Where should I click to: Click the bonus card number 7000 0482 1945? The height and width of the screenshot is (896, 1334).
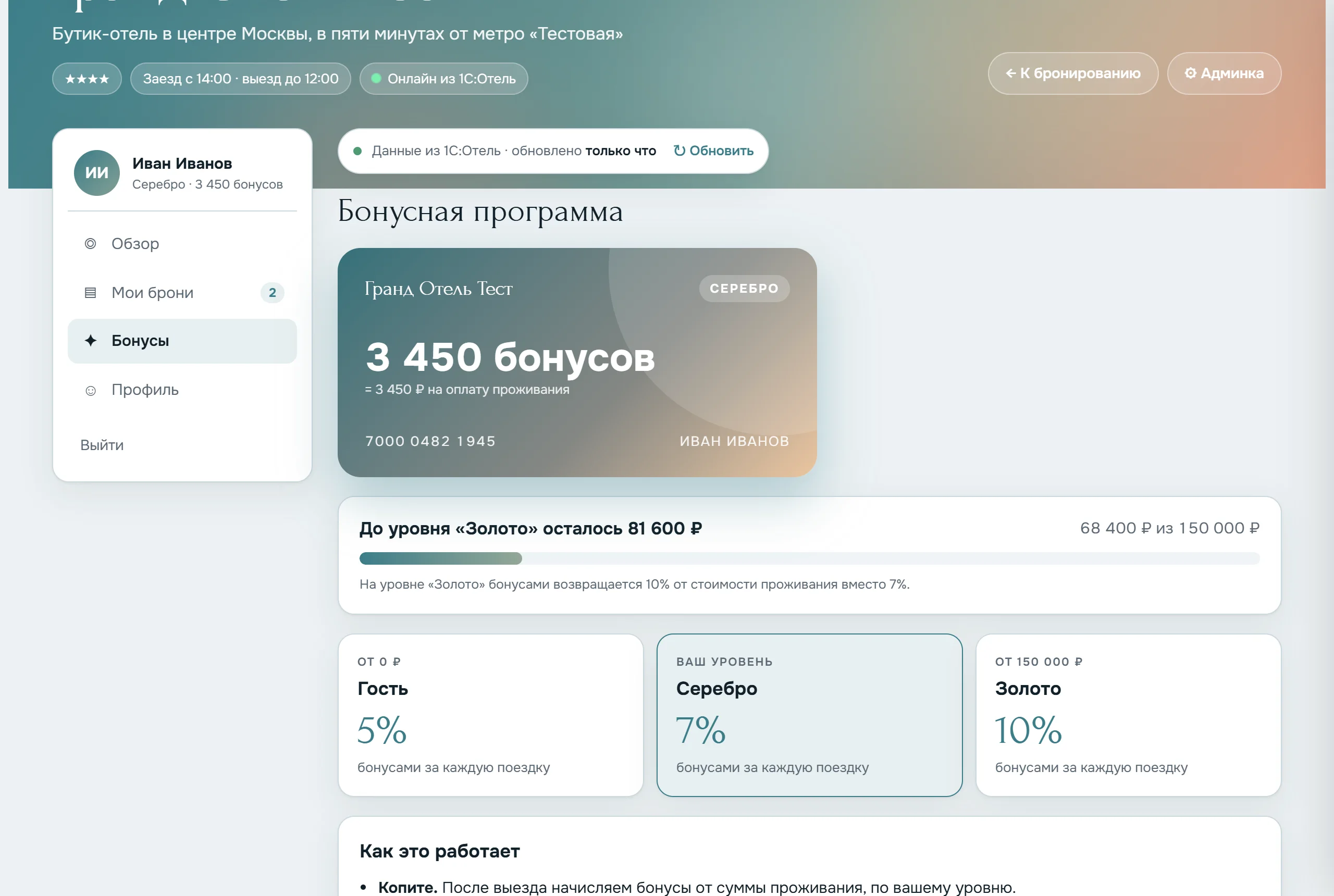click(430, 441)
